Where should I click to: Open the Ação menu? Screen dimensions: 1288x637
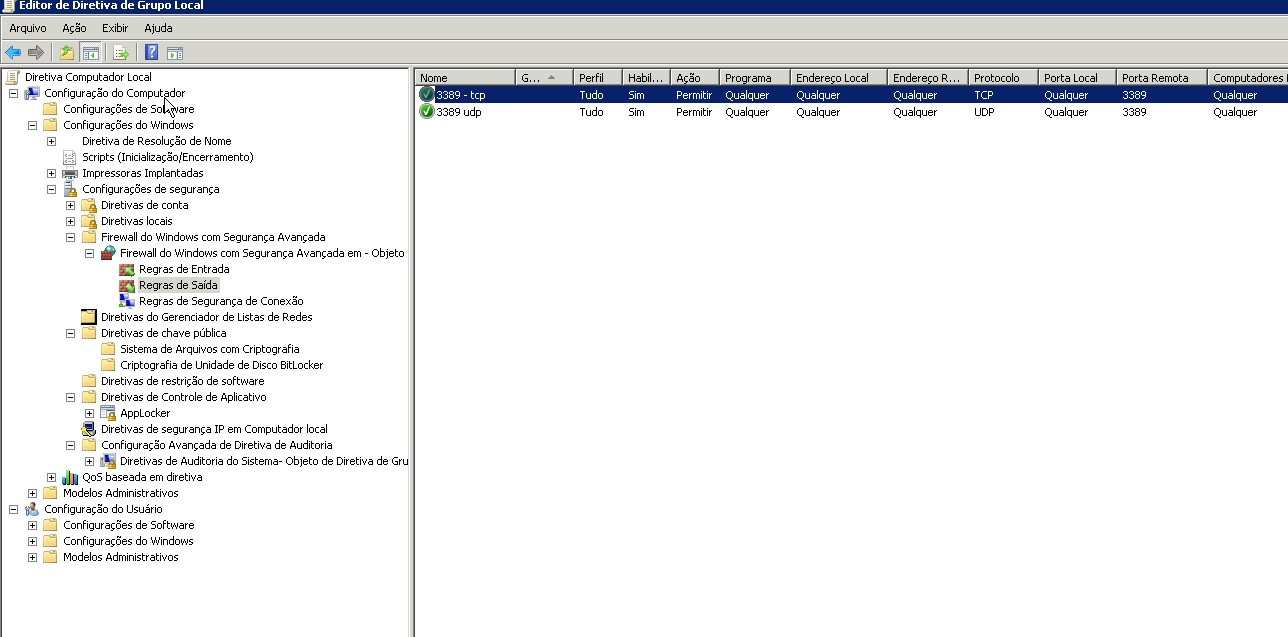coord(74,28)
